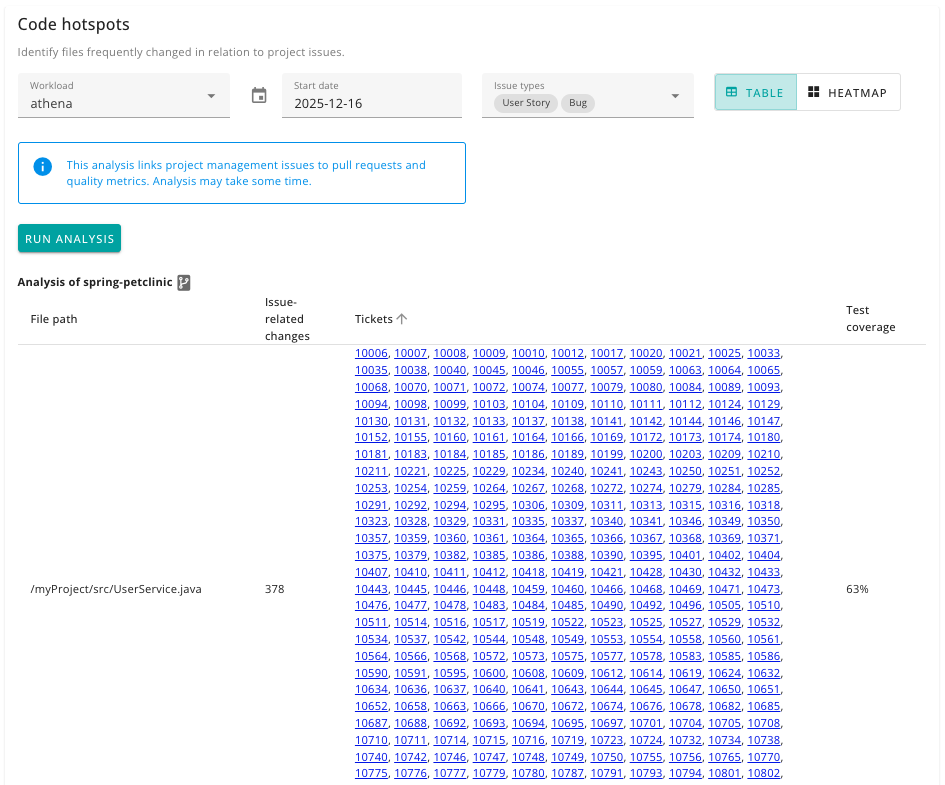Image resolution: width=945 pixels, height=785 pixels.
Task: Open ticket 10006 link
Action: pyautogui.click(x=370, y=353)
